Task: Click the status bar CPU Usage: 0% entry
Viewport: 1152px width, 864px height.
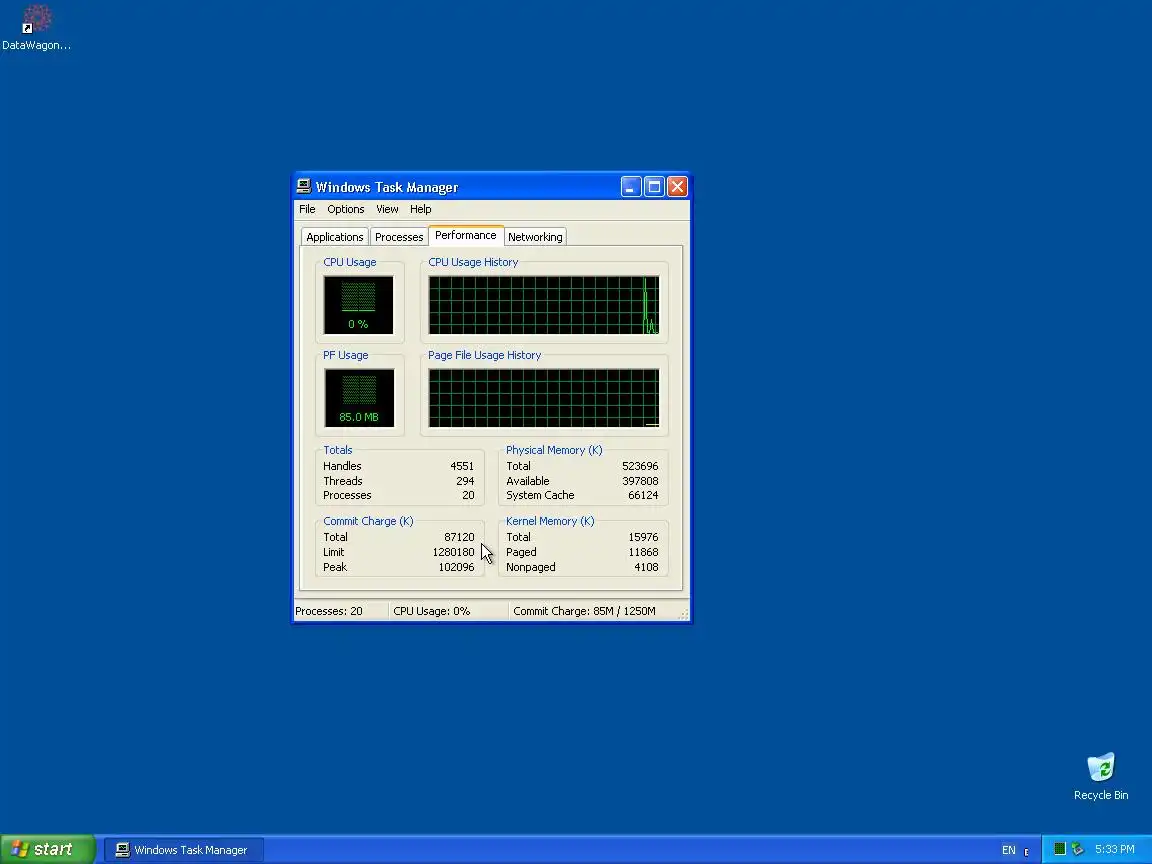Action: (448, 611)
